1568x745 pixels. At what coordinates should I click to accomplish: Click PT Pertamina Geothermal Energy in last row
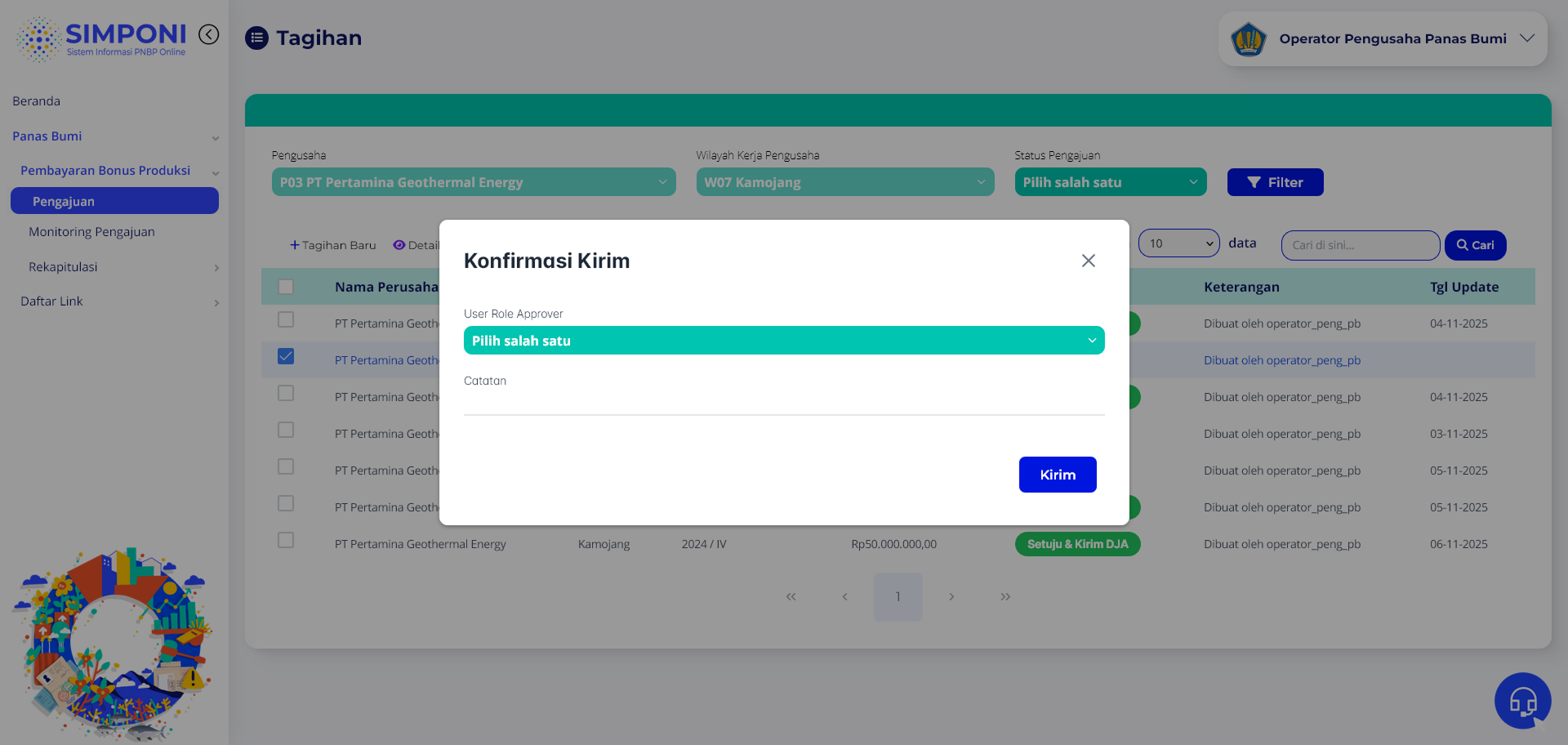421,544
